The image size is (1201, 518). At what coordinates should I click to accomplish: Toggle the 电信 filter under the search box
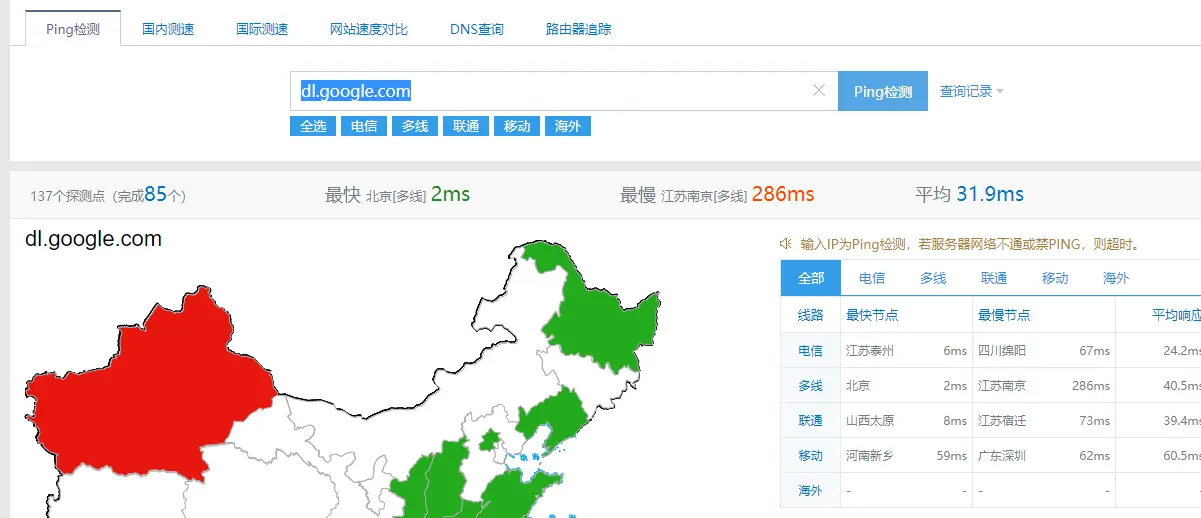[x=364, y=126]
